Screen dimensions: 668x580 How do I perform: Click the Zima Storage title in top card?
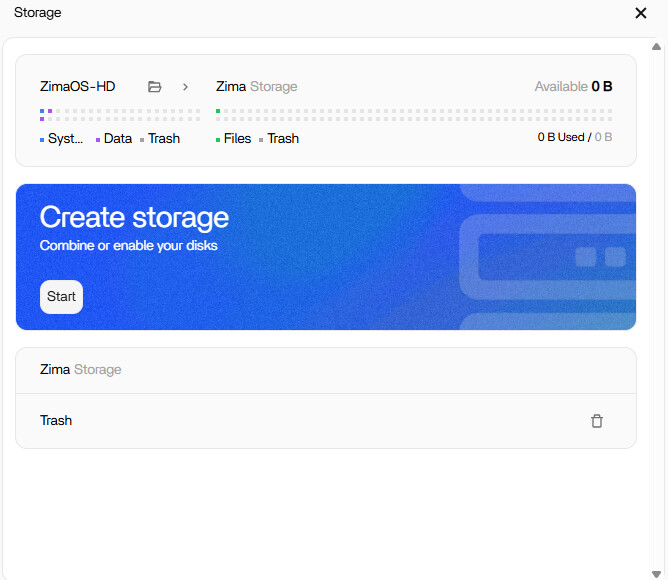pyautogui.click(x=256, y=87)
